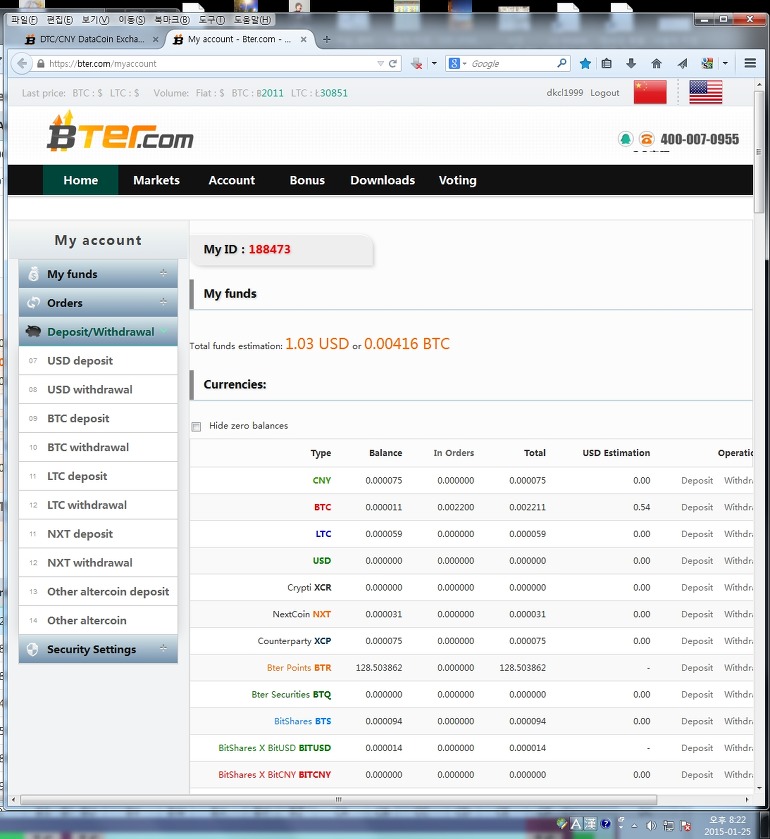Click the padlock icon in the address bar
Screen dimensions: 770x839
click(x=41, y=63)
